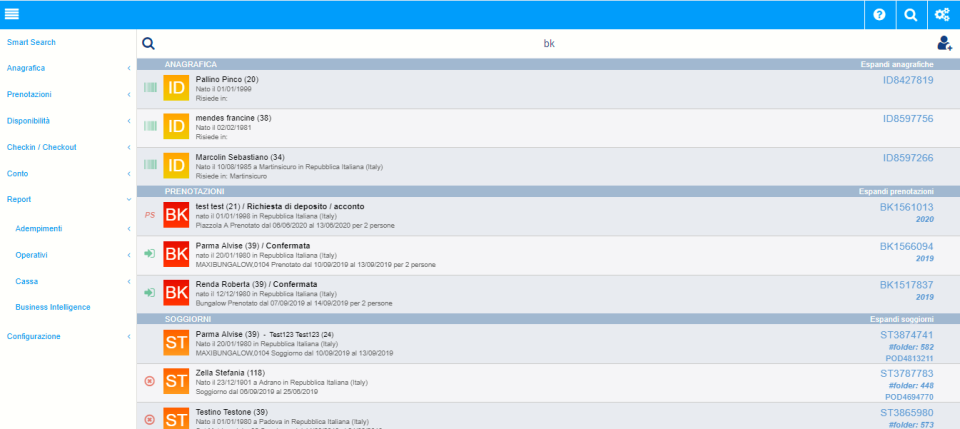Click the barcode icon next to Marcolin Sebastiano
The image size is (960, 429).
(150, 165)
